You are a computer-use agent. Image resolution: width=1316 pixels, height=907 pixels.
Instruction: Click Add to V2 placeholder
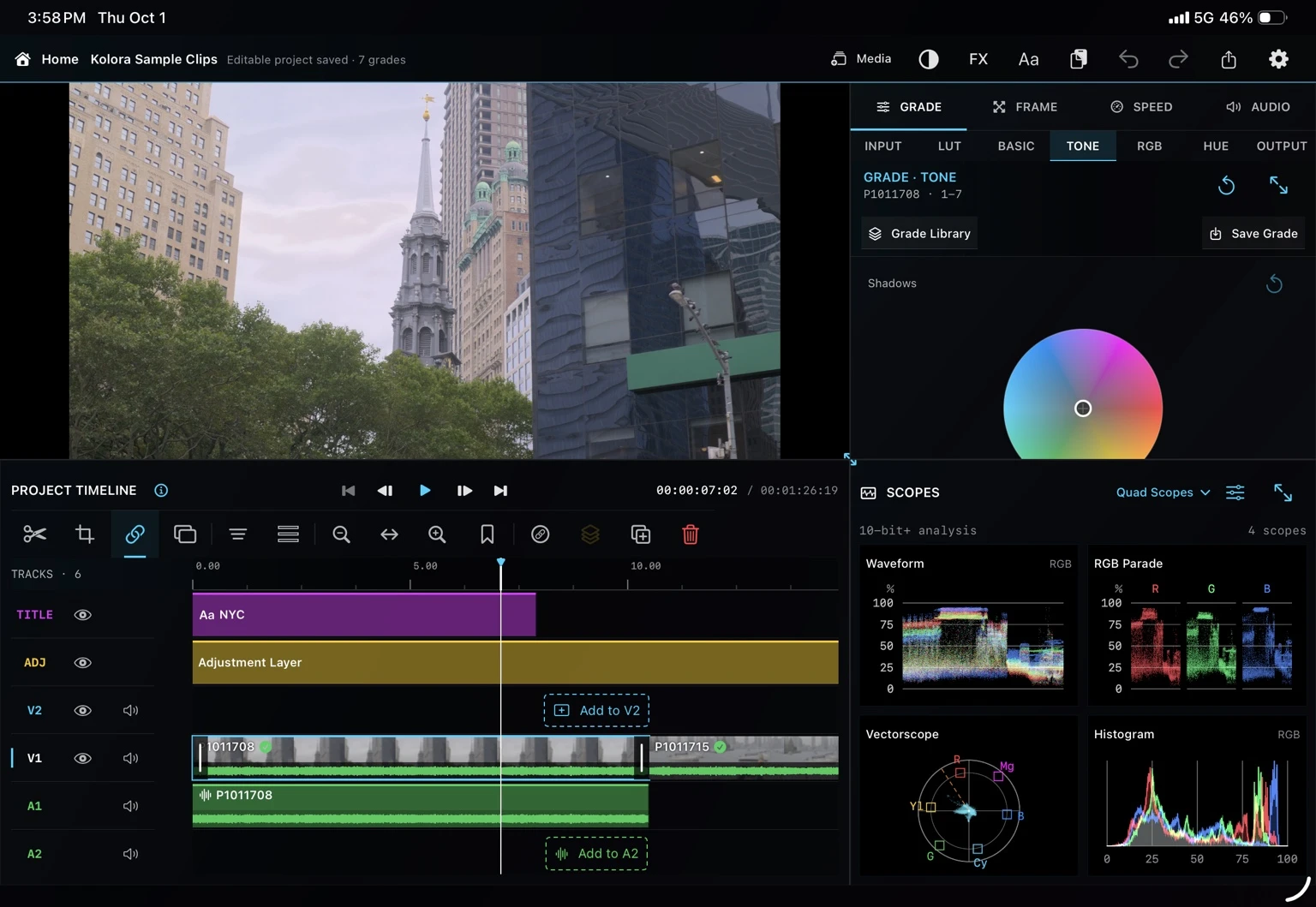point(596,711)
